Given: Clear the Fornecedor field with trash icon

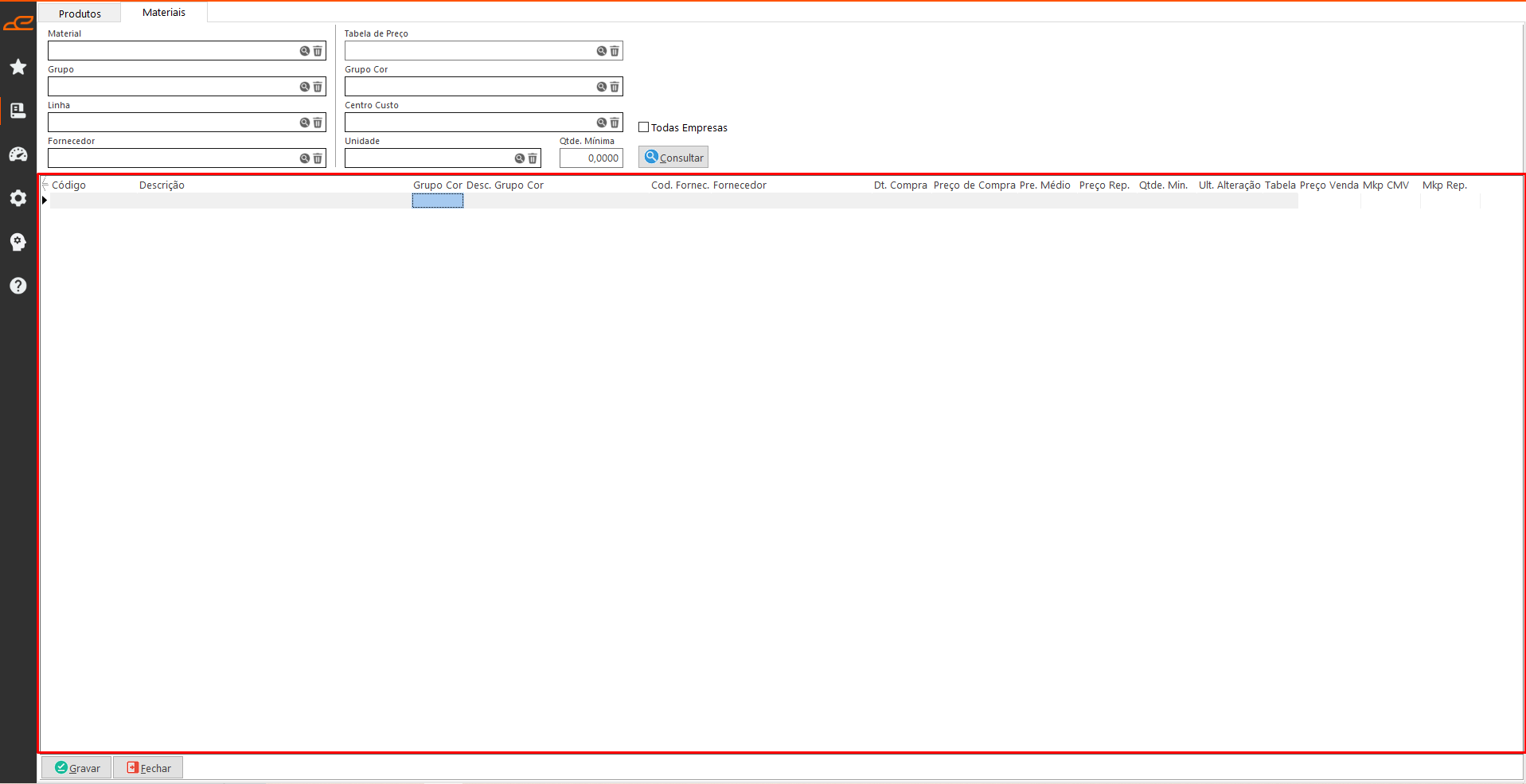Looking at the screenshot, I should 318,158.
